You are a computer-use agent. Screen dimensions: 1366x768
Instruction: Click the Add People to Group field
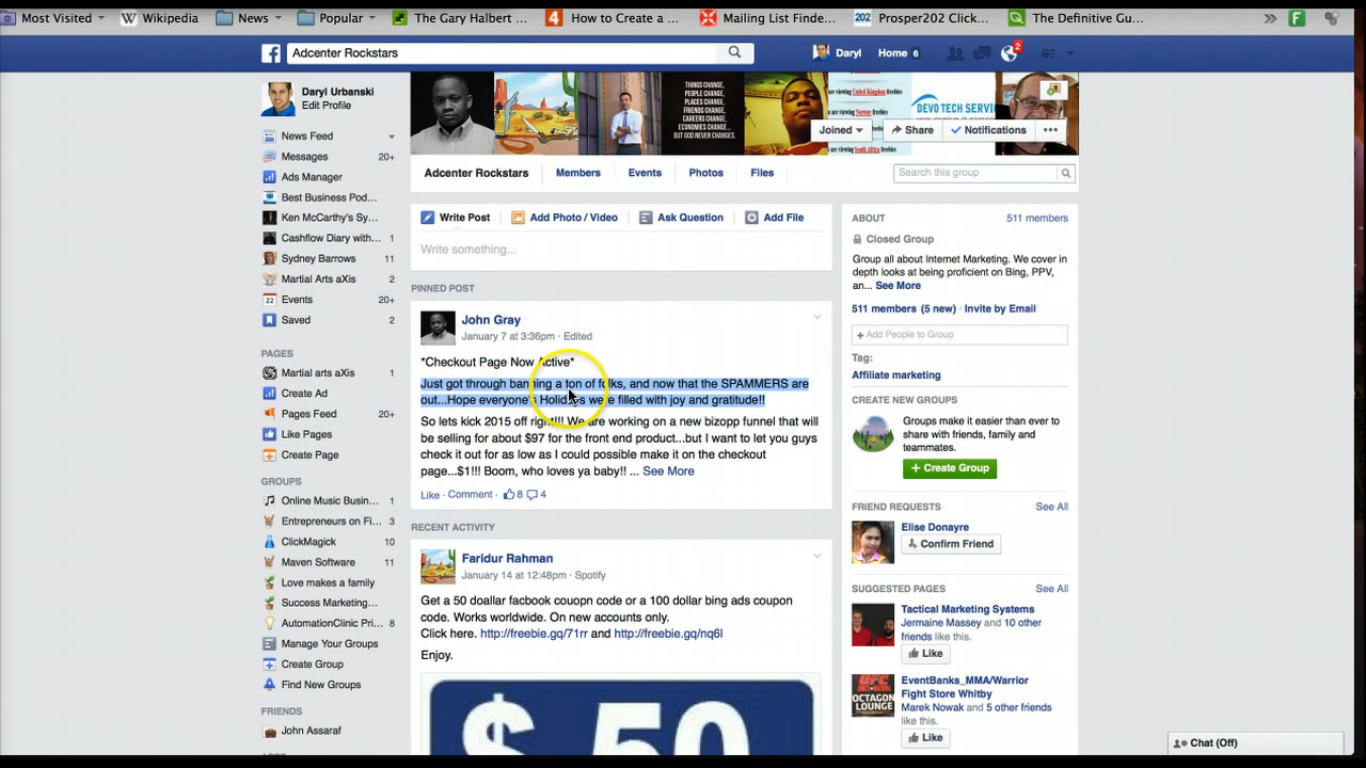960,335
